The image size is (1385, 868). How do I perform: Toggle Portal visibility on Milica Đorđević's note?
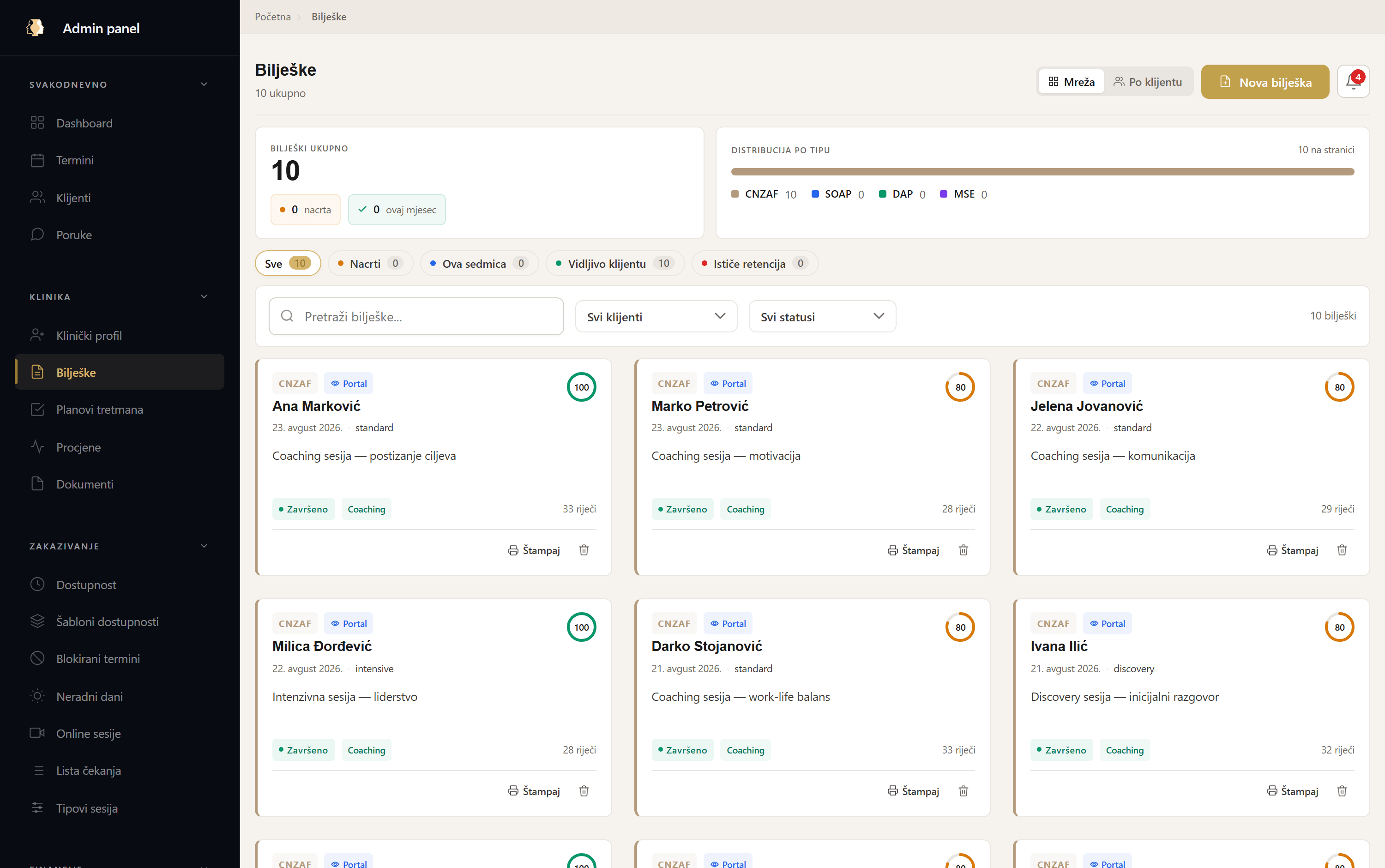coord(349,623)
